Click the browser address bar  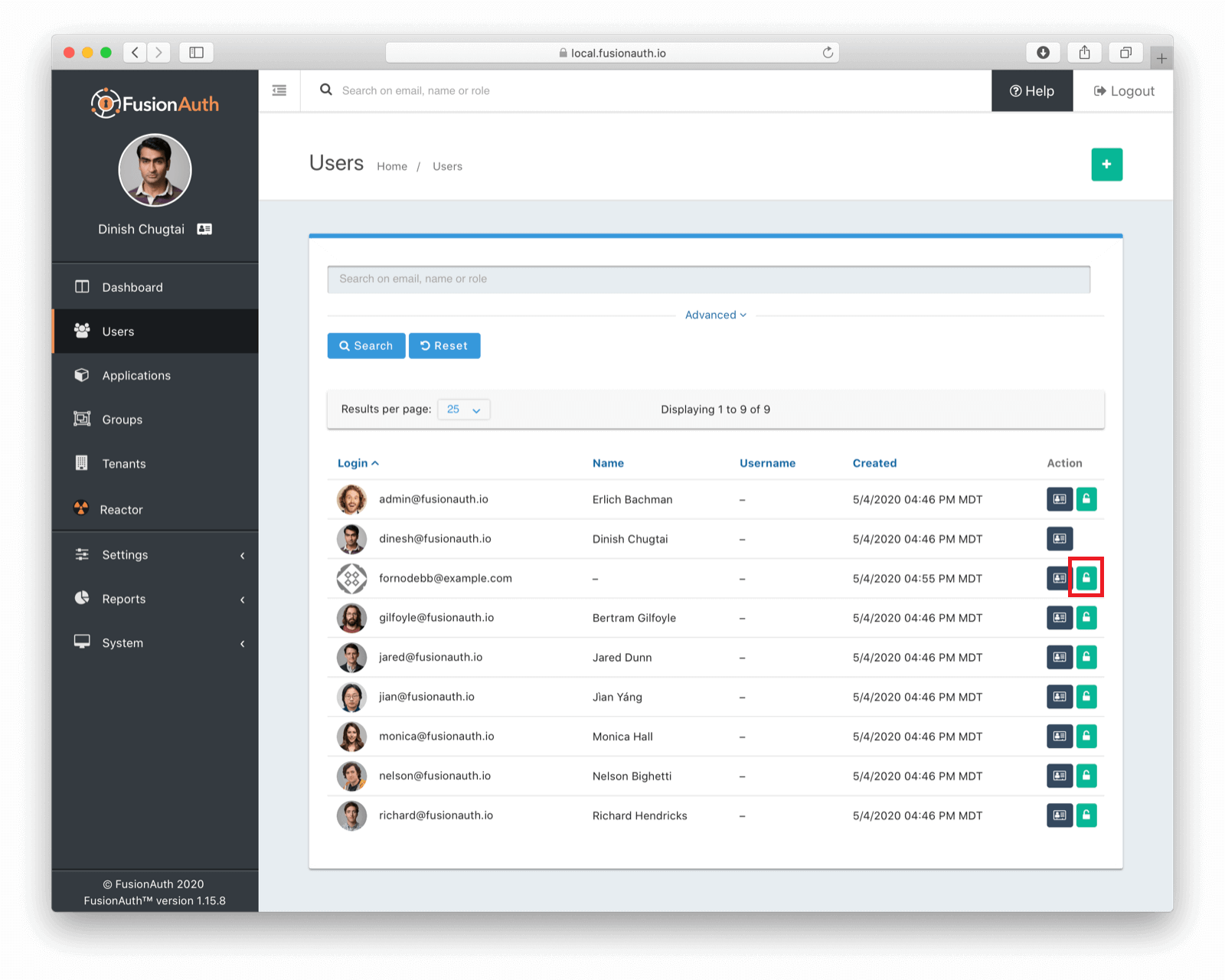pyautogui.click(x=612, y=53)
